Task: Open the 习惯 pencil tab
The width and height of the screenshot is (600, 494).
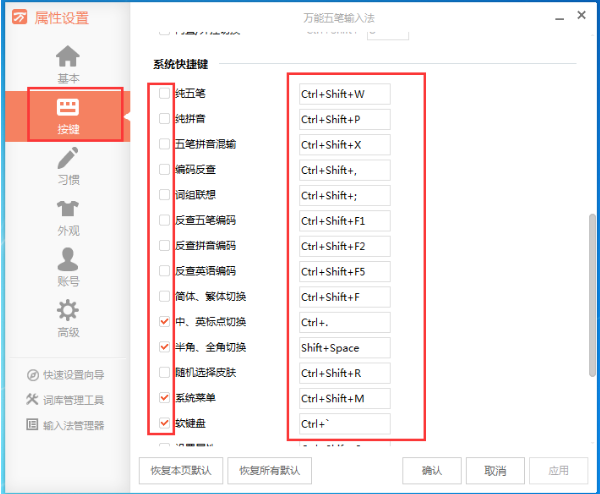Action: [68, 166]
